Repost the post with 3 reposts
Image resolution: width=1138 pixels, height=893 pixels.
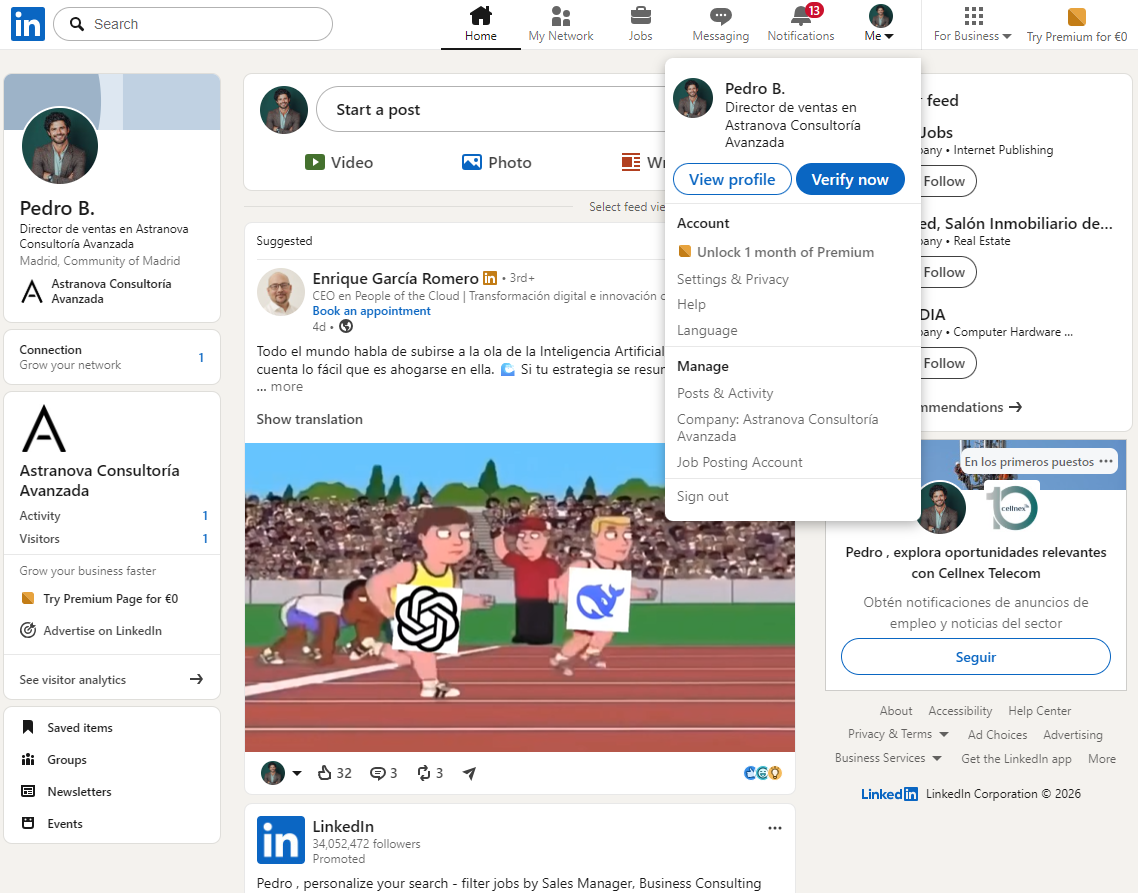[x=430, y=773]
